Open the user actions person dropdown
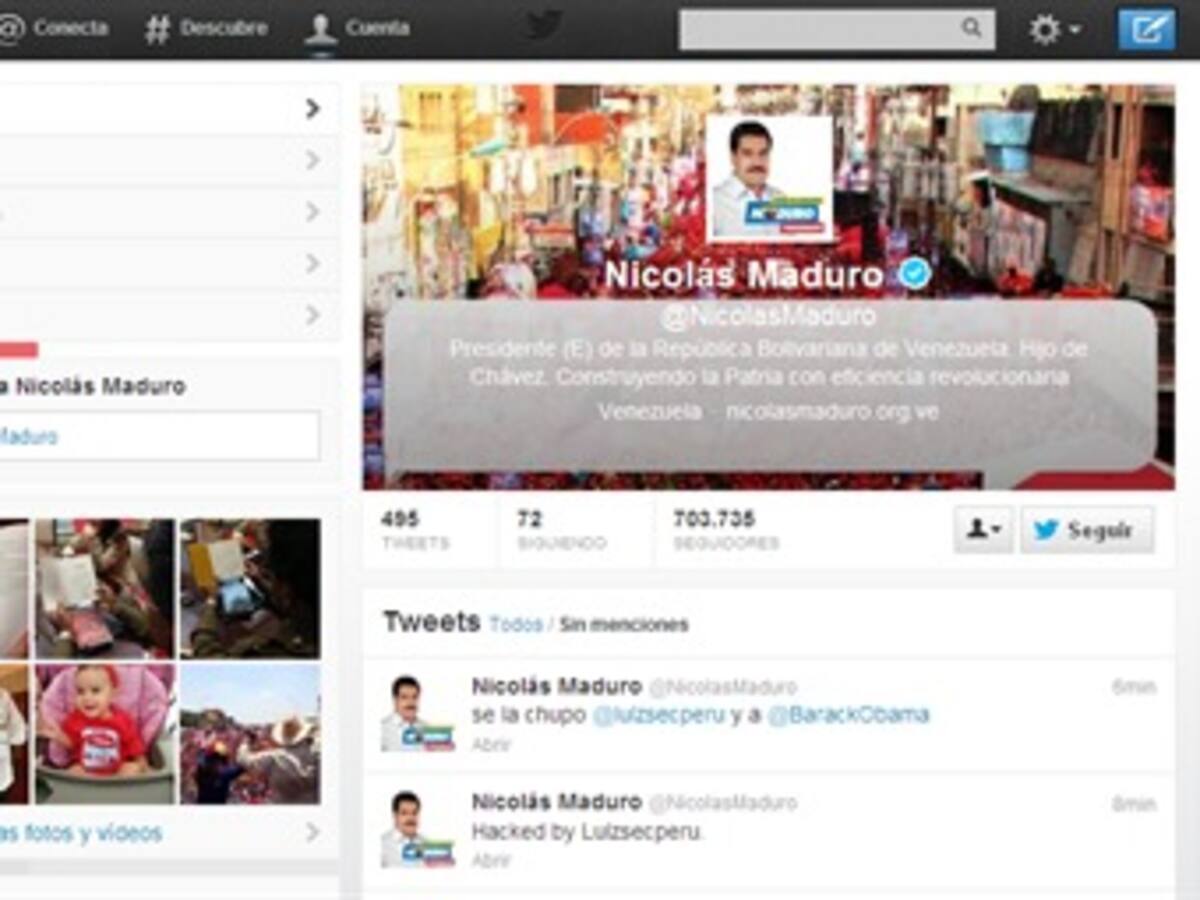This screenshot has height=900, width=1200. click(x=984, y=530)
